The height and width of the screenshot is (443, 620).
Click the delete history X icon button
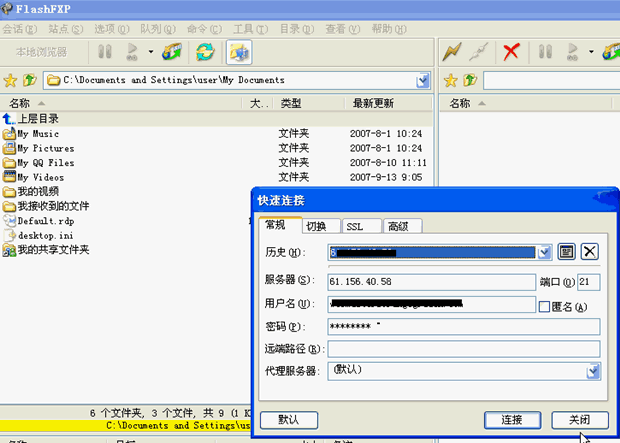pos(590,252)
